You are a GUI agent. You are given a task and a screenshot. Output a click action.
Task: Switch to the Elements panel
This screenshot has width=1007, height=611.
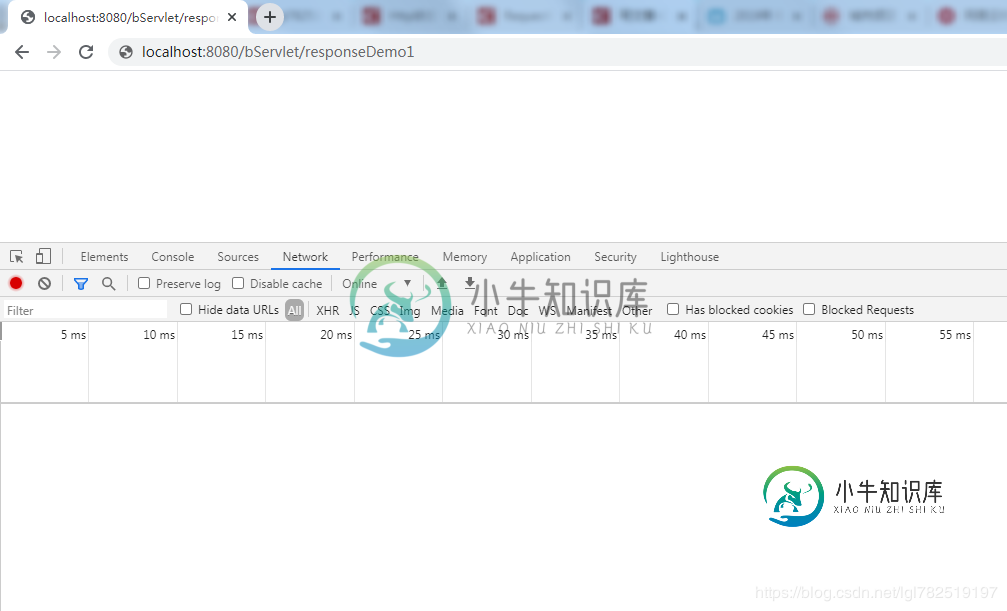pyautogui.click(x=104, y=257)
